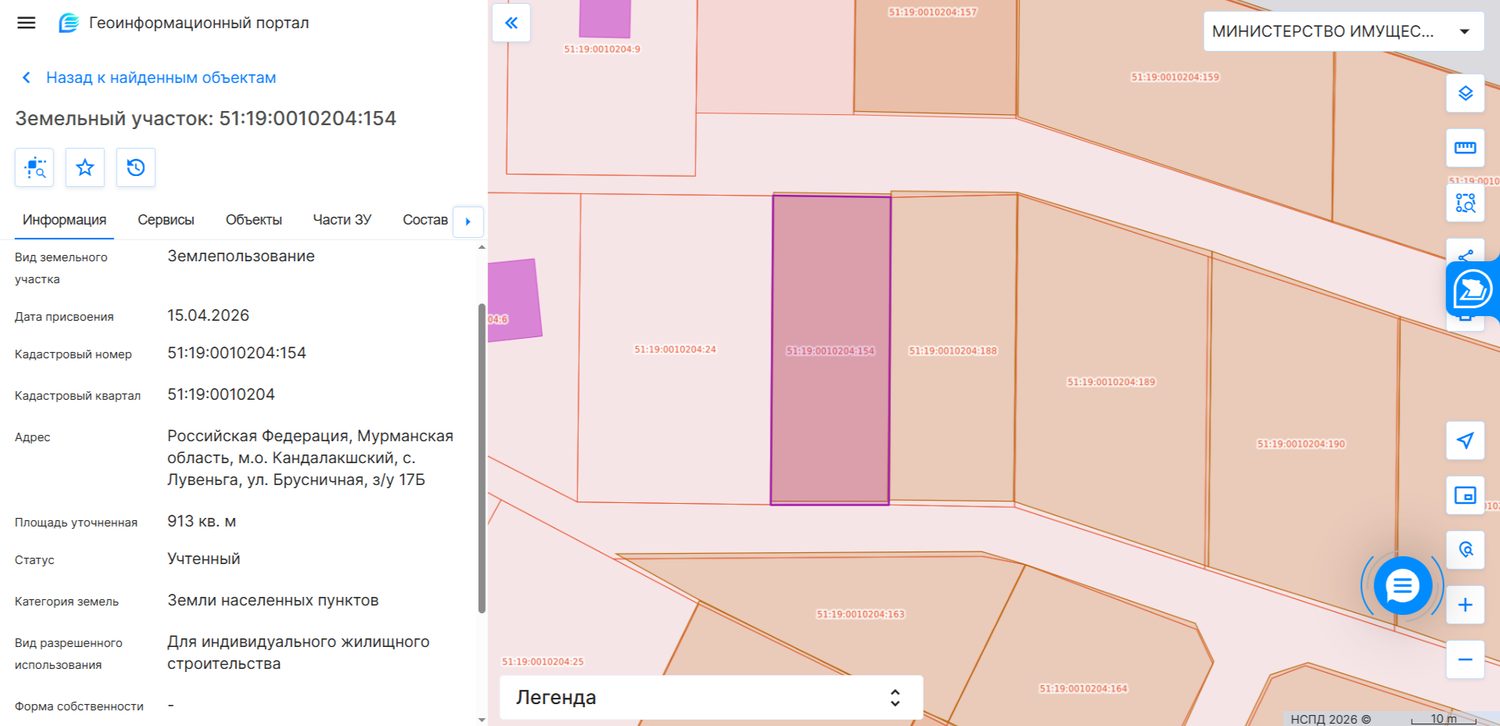The image size is (1500, 726).
Task: Go to my location with arrow icon
Action: pyautogui.click(x=1465, y=440)
